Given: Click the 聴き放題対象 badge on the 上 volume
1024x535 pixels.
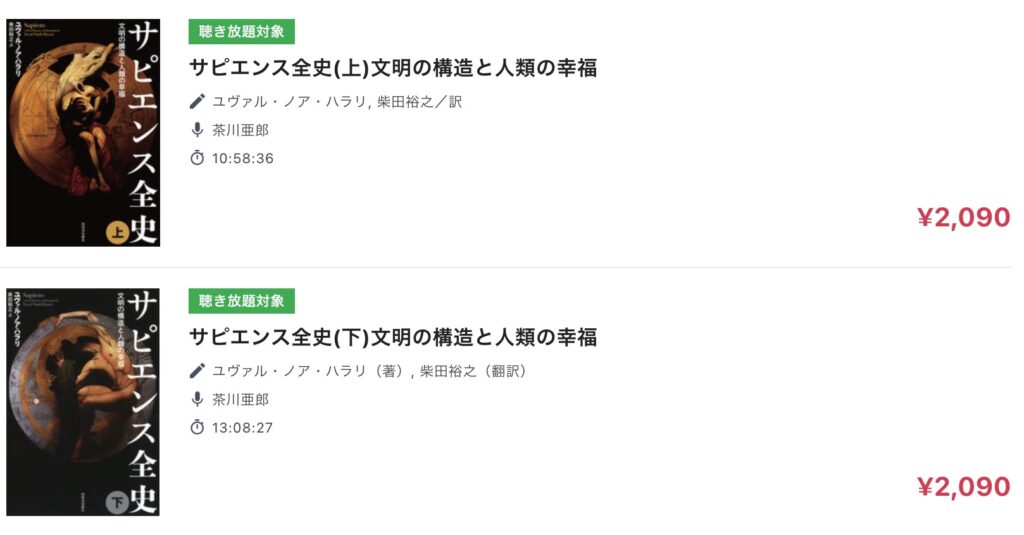Looking at the screenshot, I should pos(242,31).
